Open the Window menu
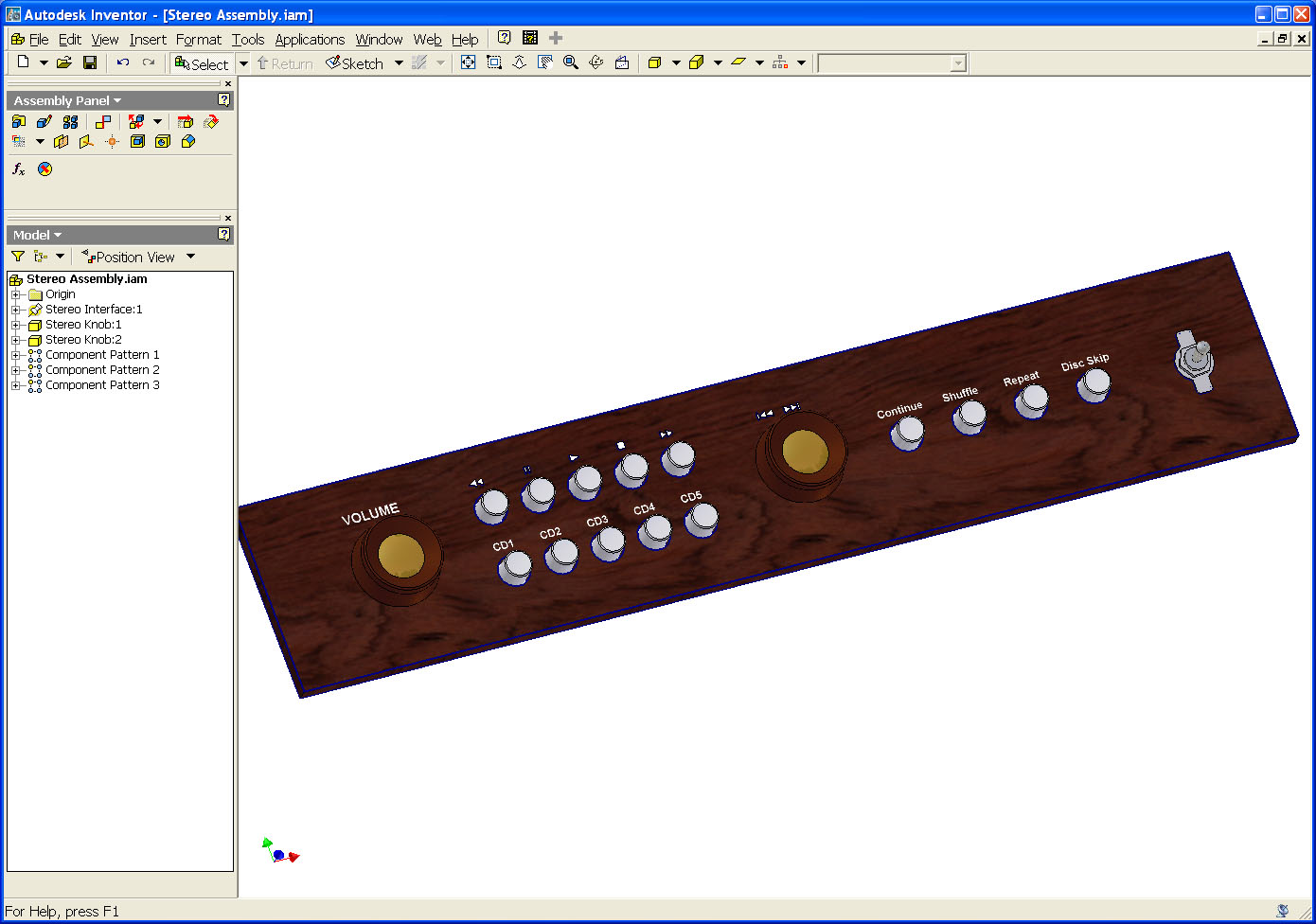 (x=379, y=39)
